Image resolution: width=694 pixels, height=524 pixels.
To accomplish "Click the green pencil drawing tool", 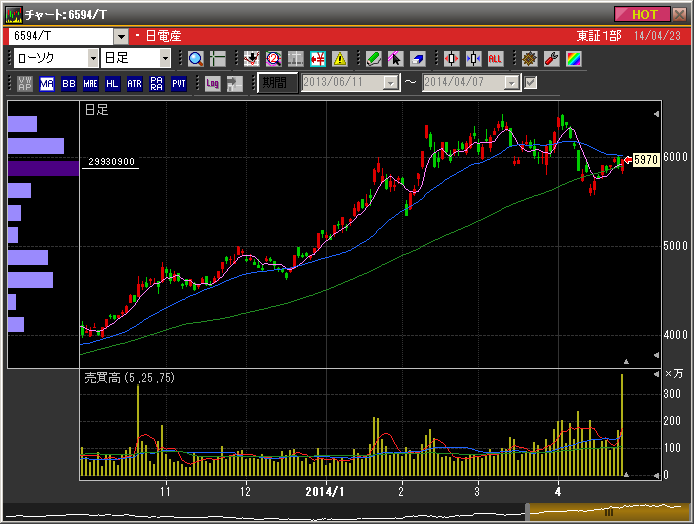I will tap(373, 58).
